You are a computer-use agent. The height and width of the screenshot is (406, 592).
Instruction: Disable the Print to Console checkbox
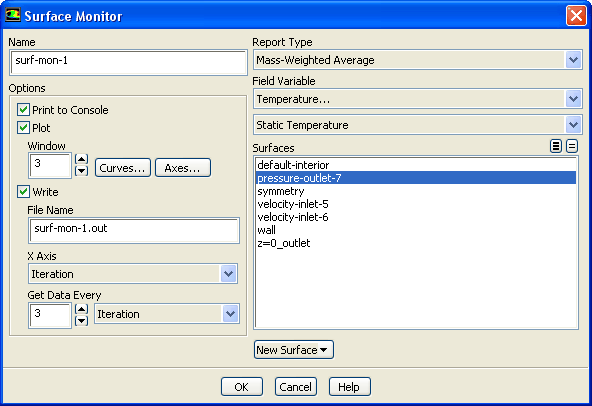(x=23, y=110)
